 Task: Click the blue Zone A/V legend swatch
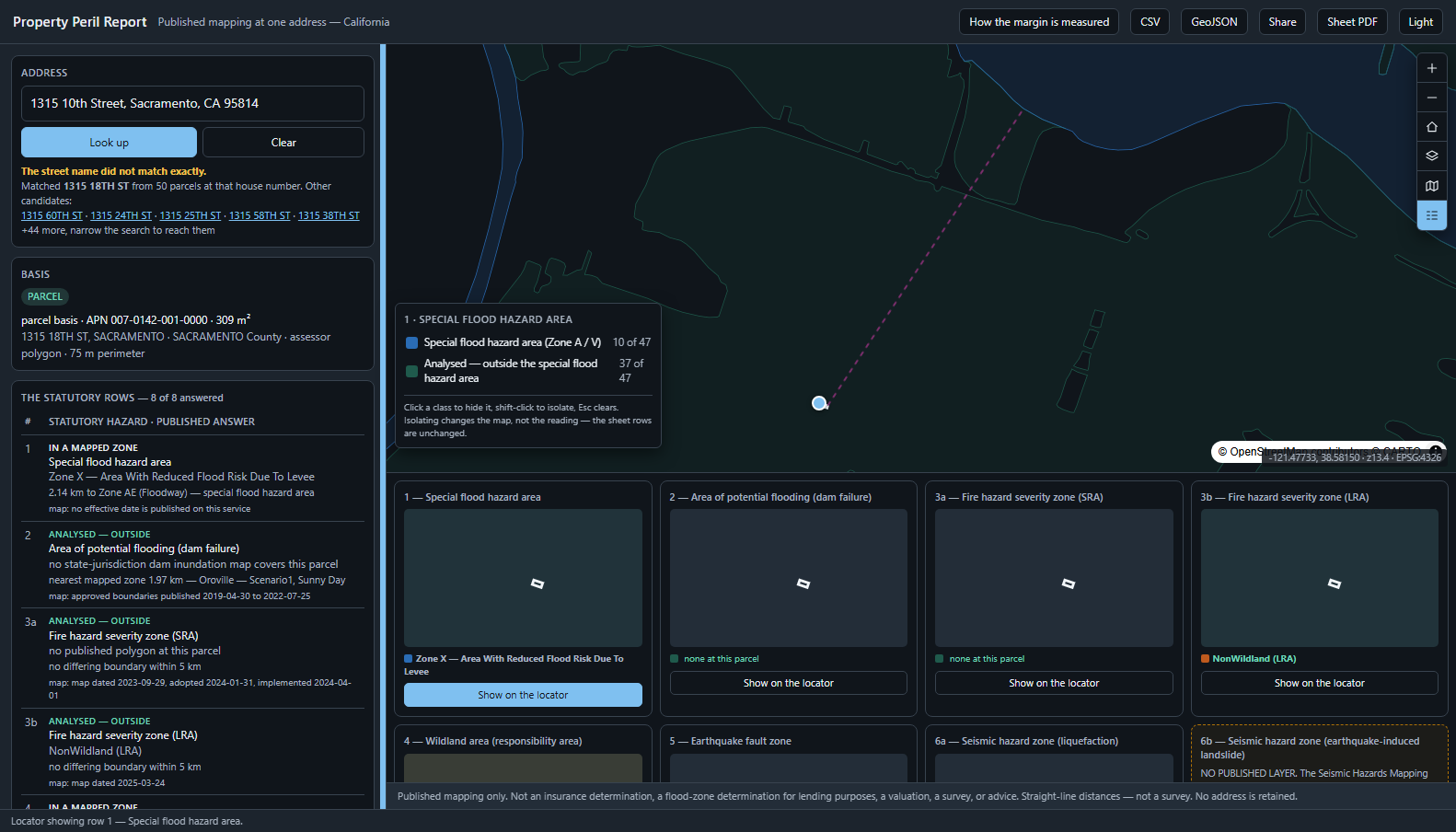tap(411, 342)
